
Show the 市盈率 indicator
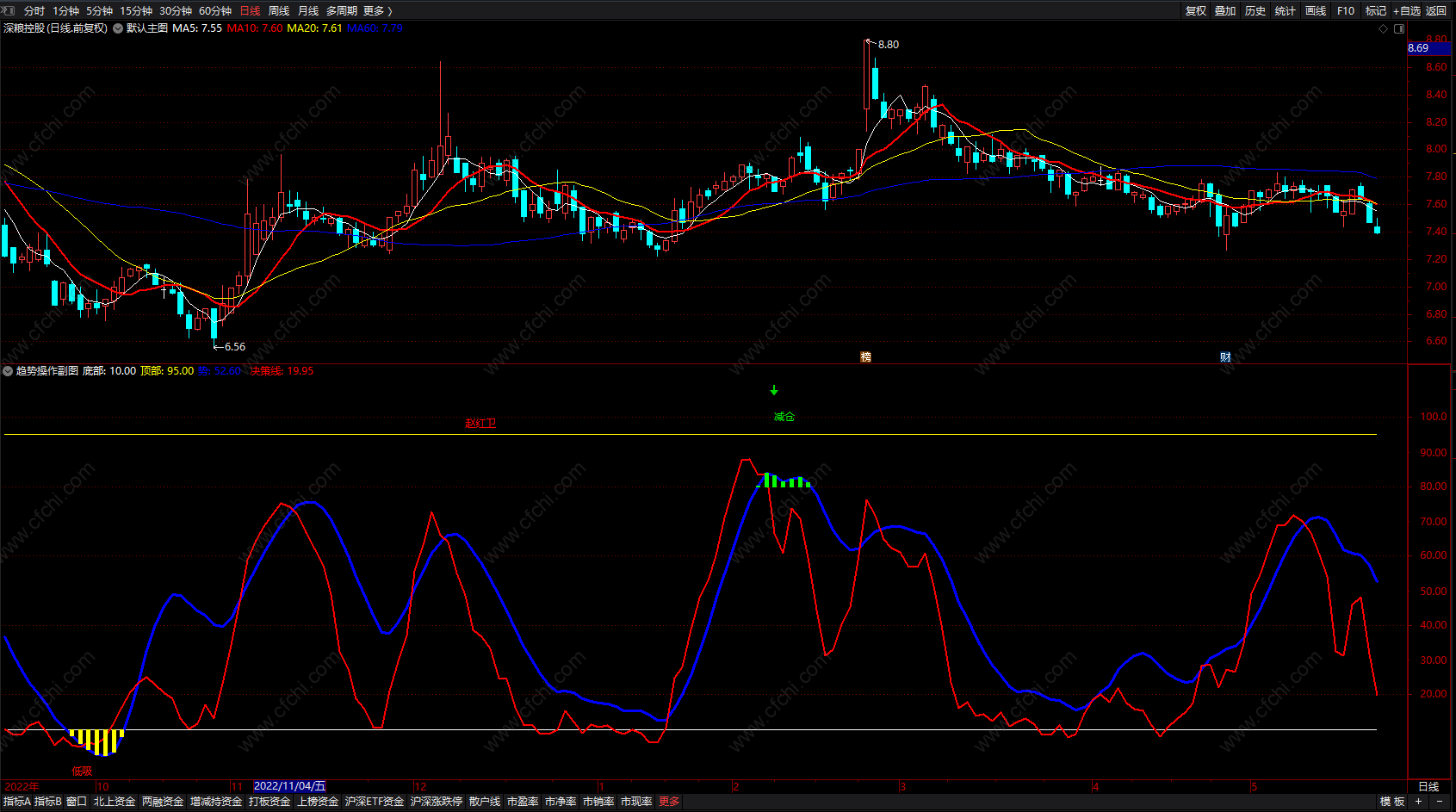pyautogui.click(x=523, y=802)
